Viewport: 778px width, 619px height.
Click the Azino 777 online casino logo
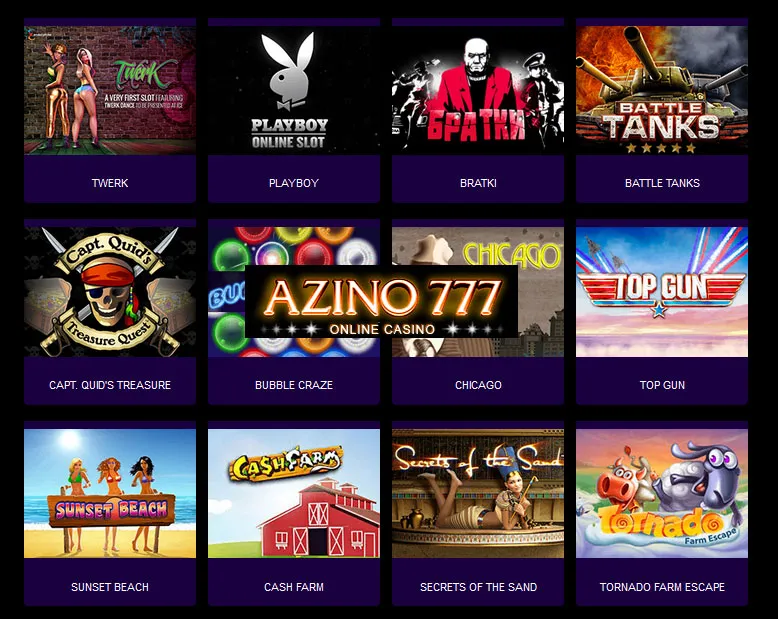tap(382, 302)
